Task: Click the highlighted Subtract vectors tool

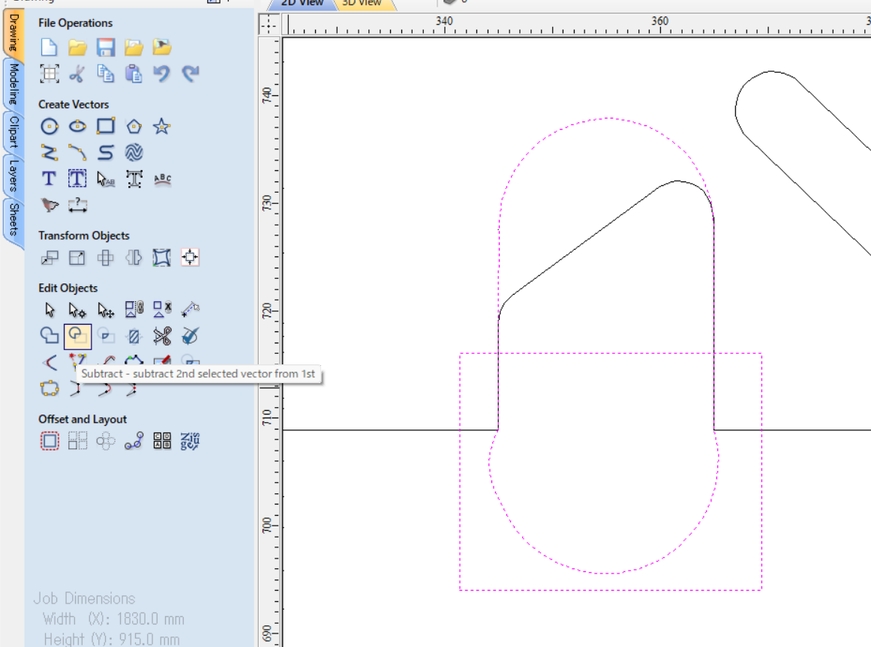Action: point(77,336)
